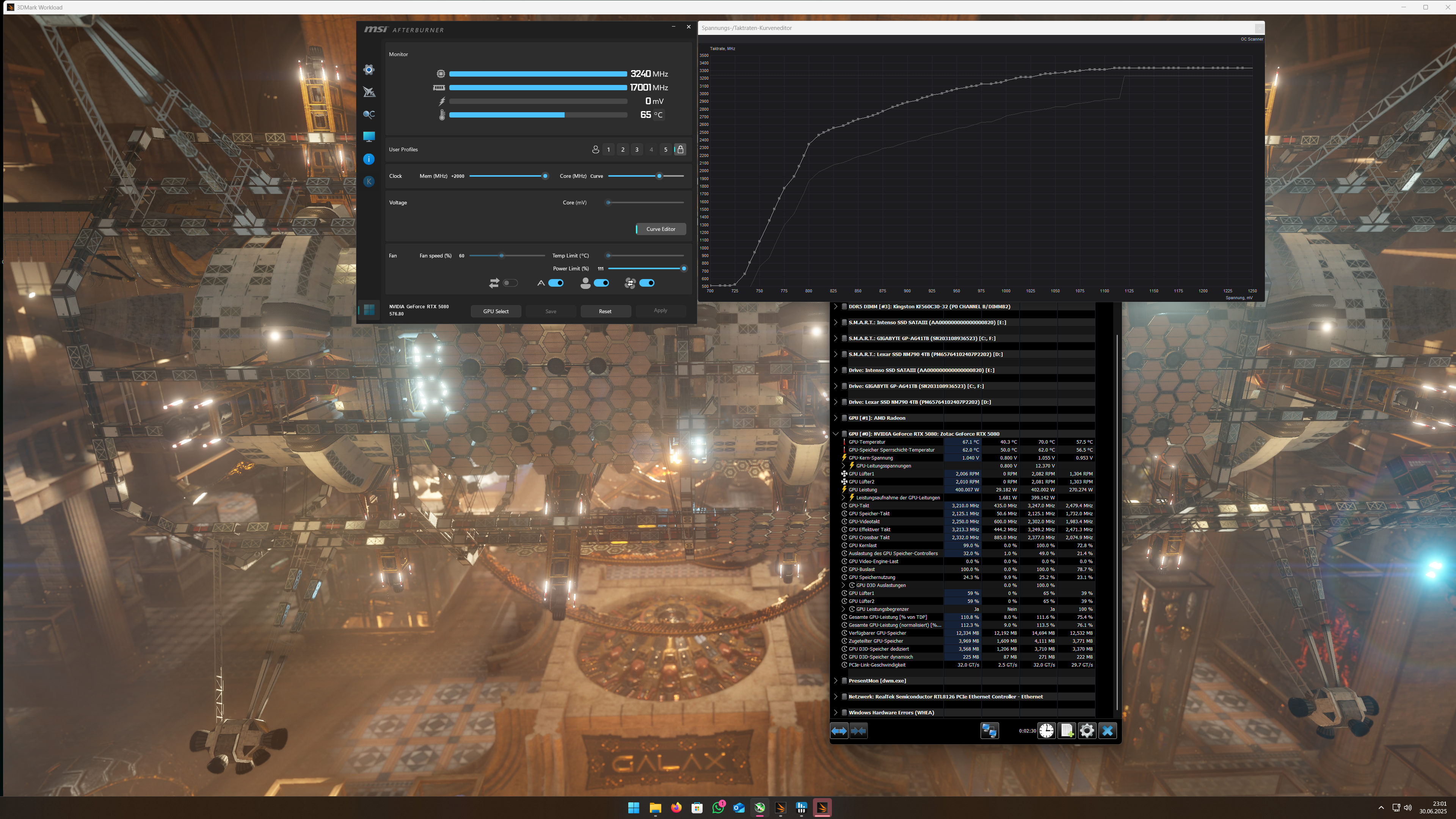The height and width of the screenshot is (819, 1456).
Task: Open HWiNFO remote network monitors icon
Action: [x=989, y=731]
